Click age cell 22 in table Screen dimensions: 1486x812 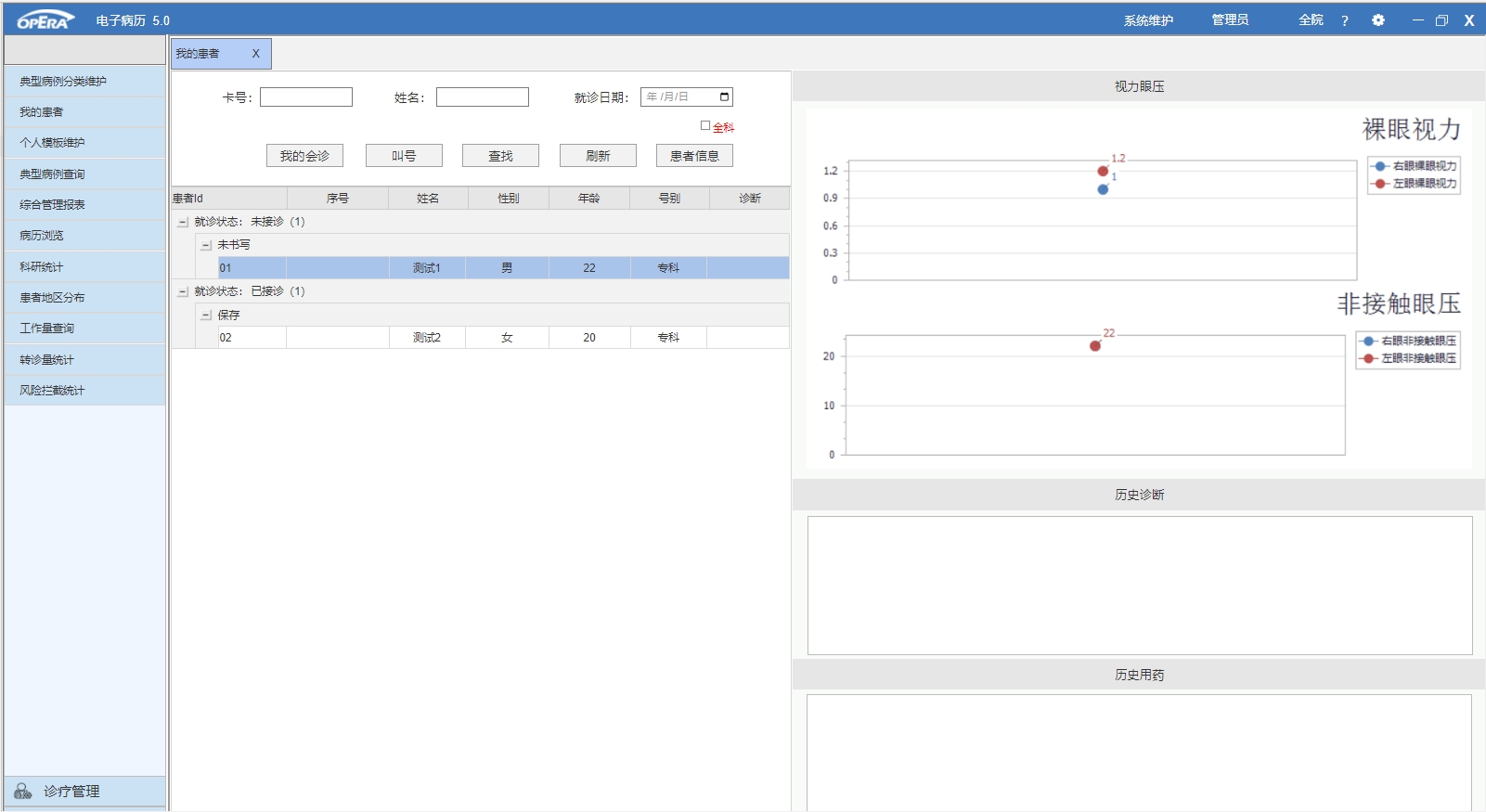click(x=589, y=268)
